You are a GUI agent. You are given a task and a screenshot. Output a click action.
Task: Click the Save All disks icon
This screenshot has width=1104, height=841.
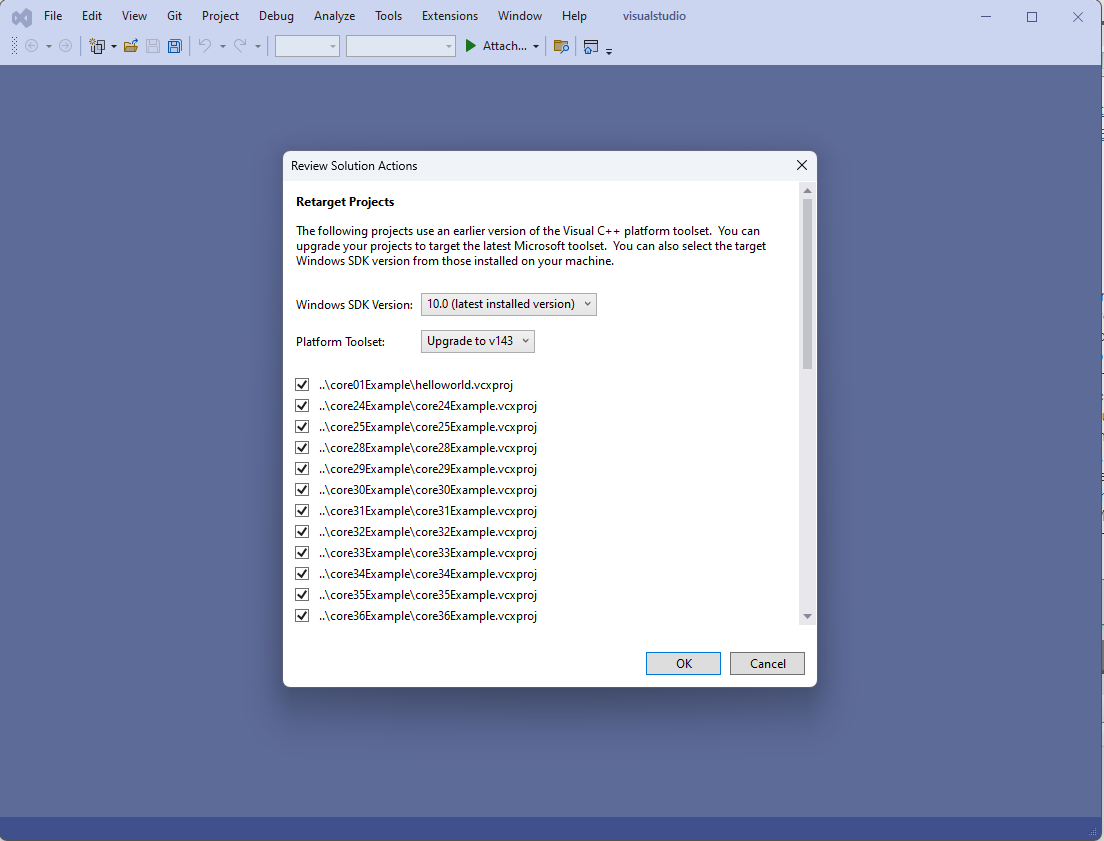point(175,46)
